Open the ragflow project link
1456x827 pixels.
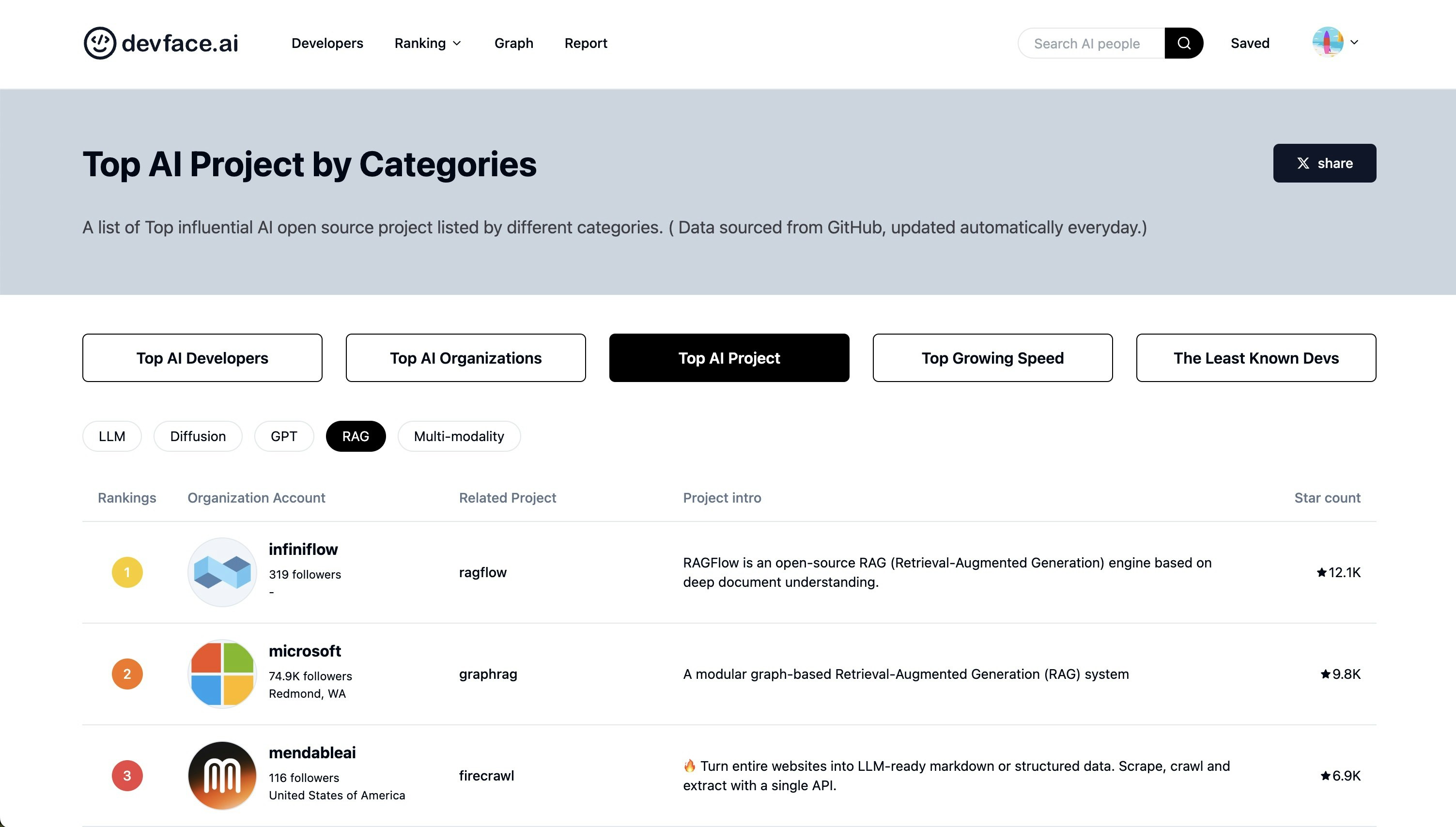[x=483, y=572]
